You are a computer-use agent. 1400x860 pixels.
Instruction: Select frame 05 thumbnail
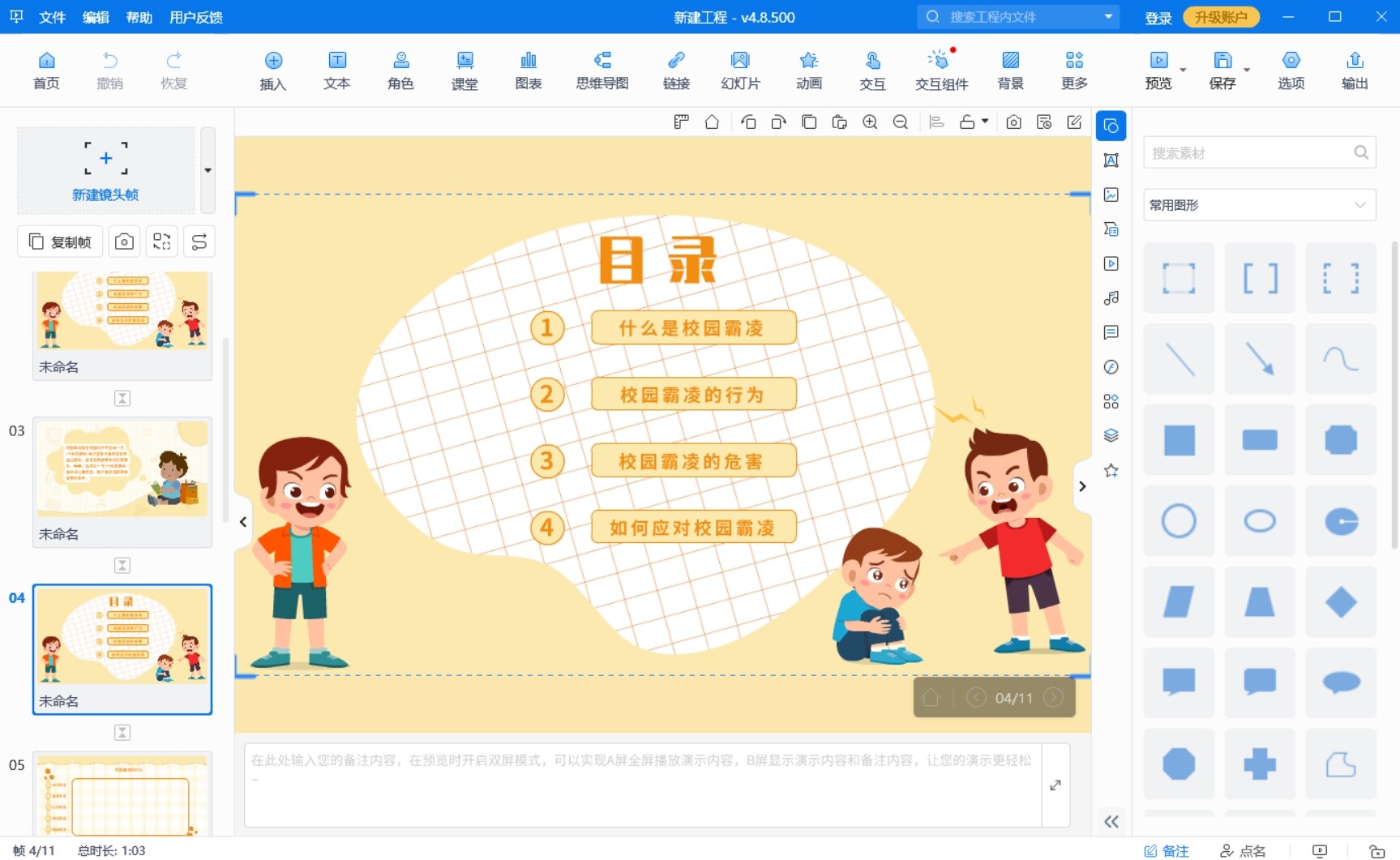click(122, 794)
